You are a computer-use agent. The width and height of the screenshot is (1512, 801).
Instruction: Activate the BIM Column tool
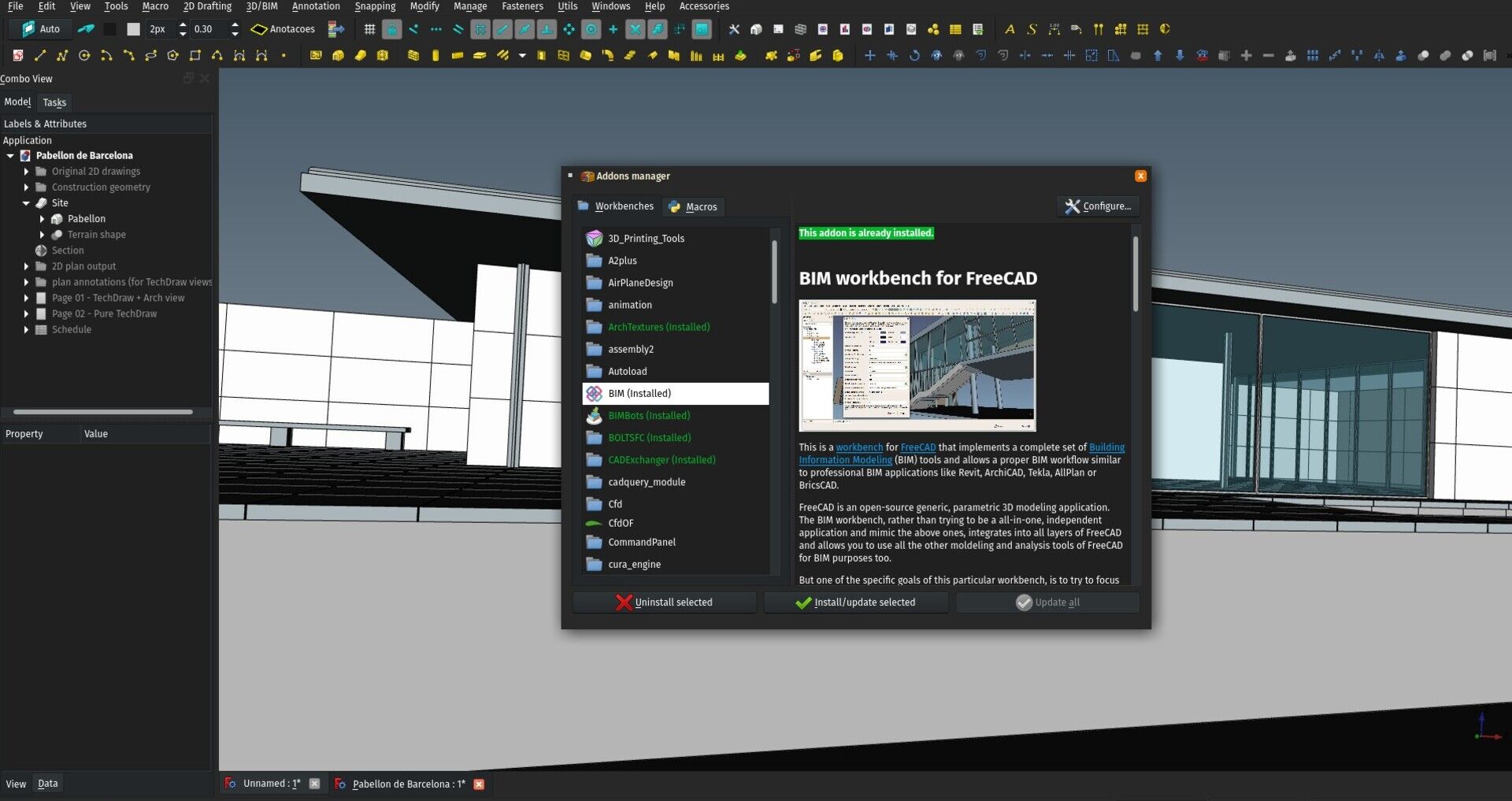click(435, 55)
